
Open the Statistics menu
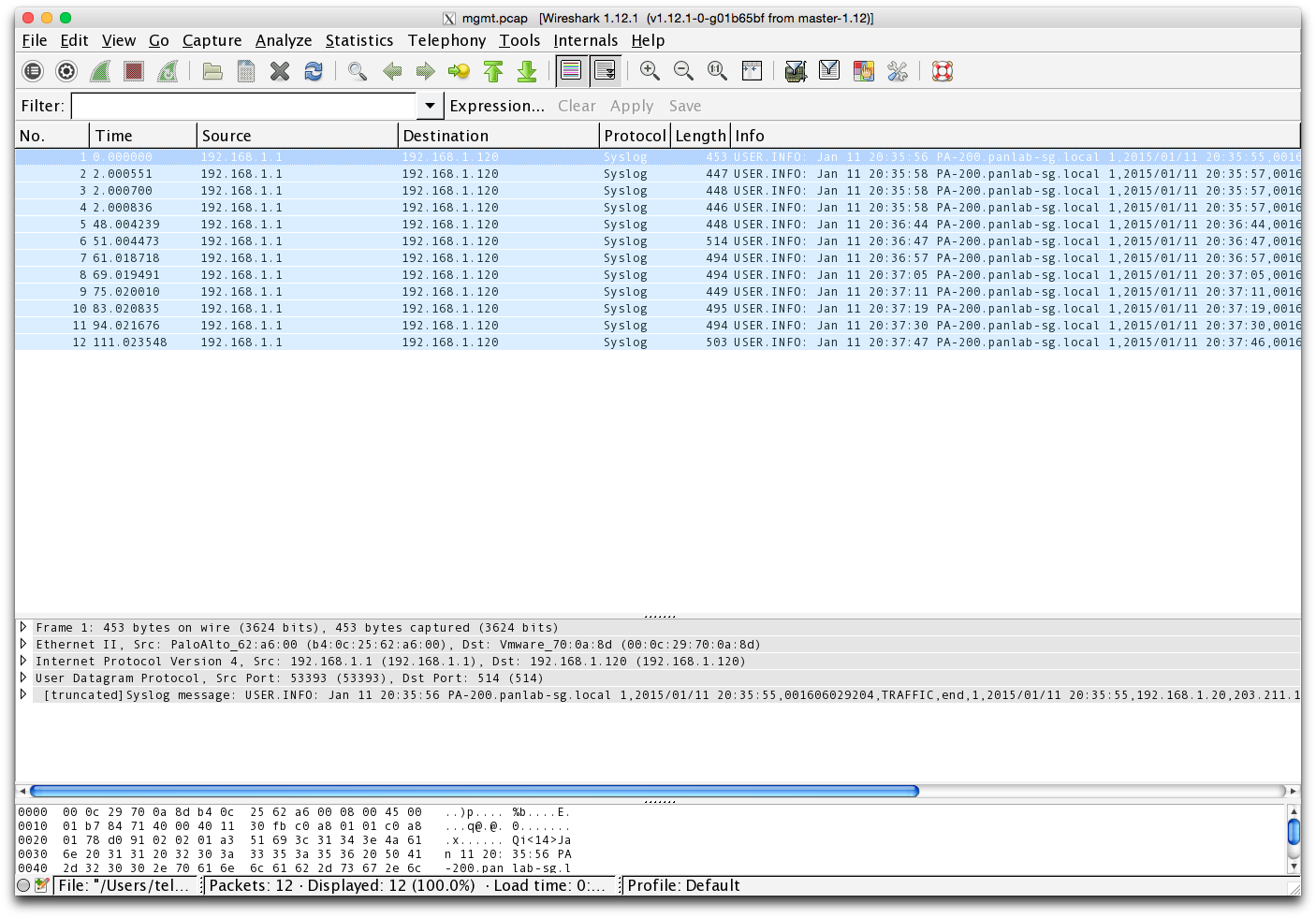359,40
